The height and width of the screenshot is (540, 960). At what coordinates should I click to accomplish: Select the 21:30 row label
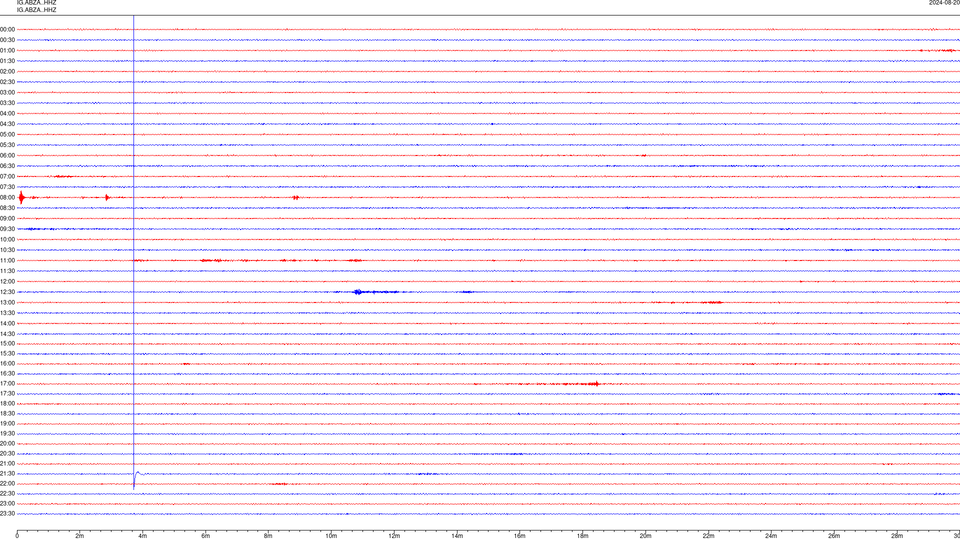coord(7,473)
